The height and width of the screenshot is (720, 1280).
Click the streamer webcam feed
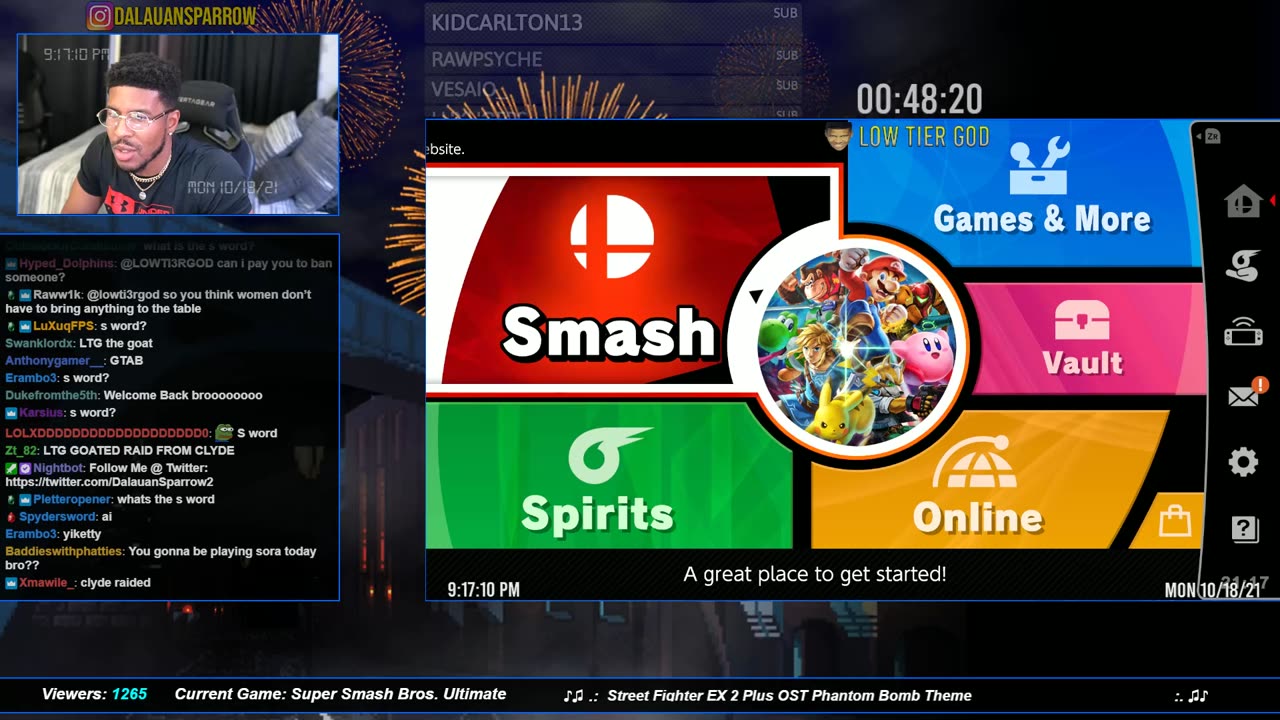pyautogui.click(x=178, y=125)
